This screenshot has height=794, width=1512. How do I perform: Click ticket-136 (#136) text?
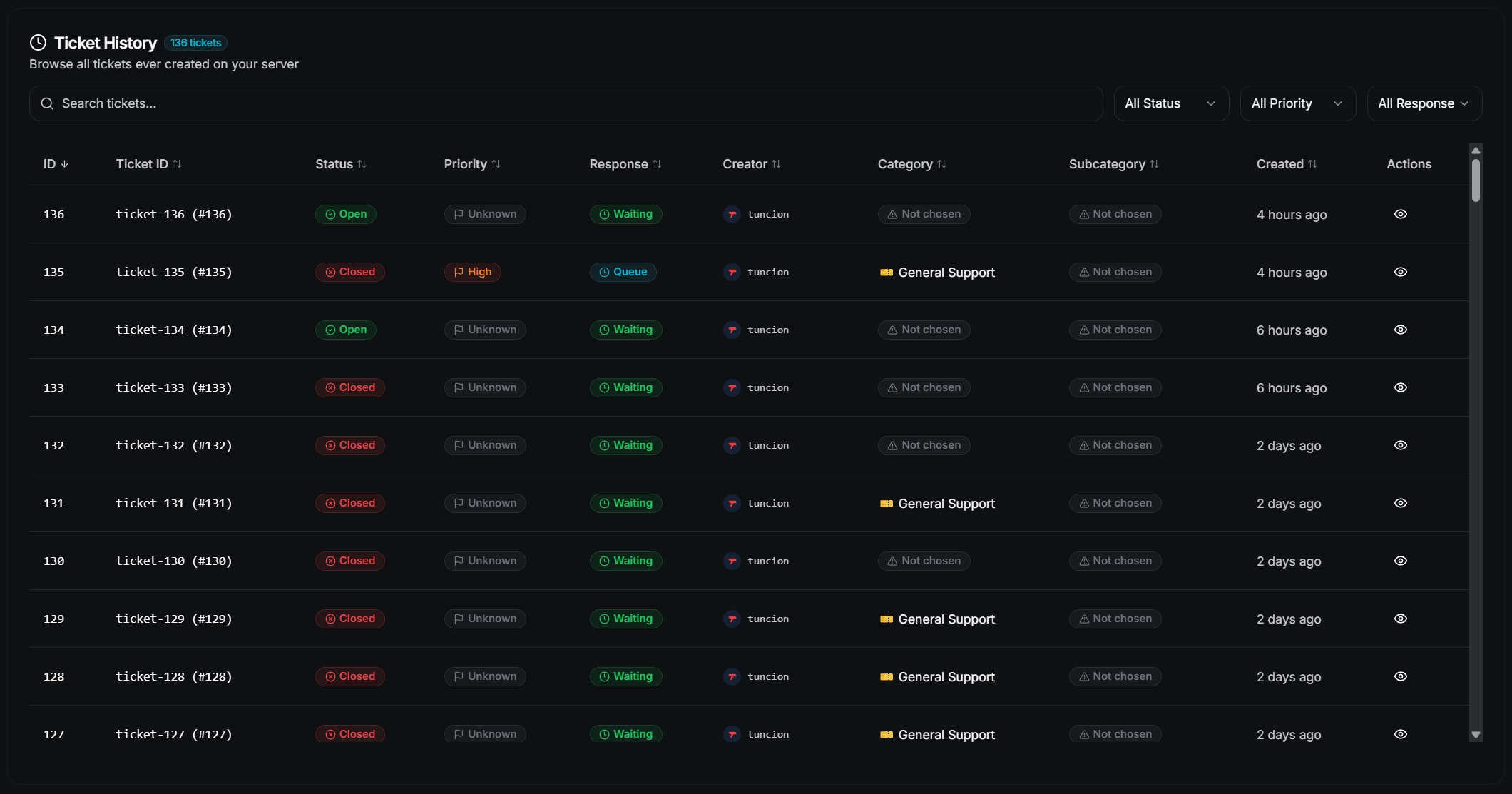pyautogui.click(x=174, y=214)
